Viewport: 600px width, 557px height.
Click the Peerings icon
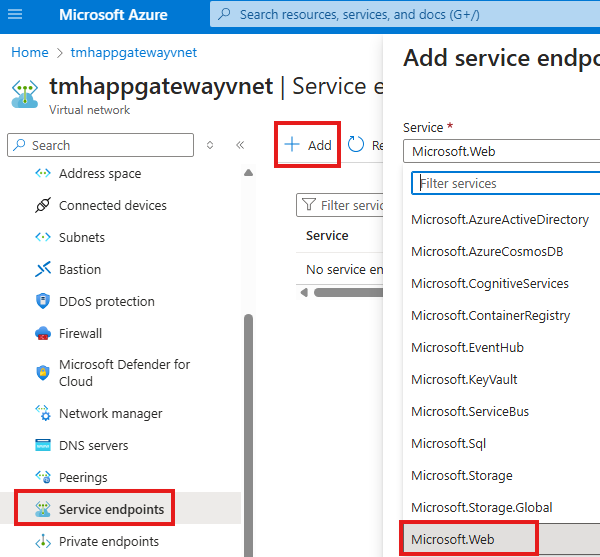tap(43, 477)
